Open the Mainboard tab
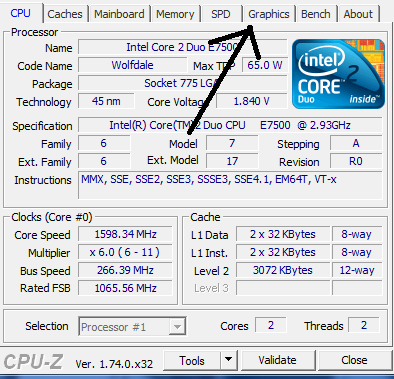 (119, 14)
